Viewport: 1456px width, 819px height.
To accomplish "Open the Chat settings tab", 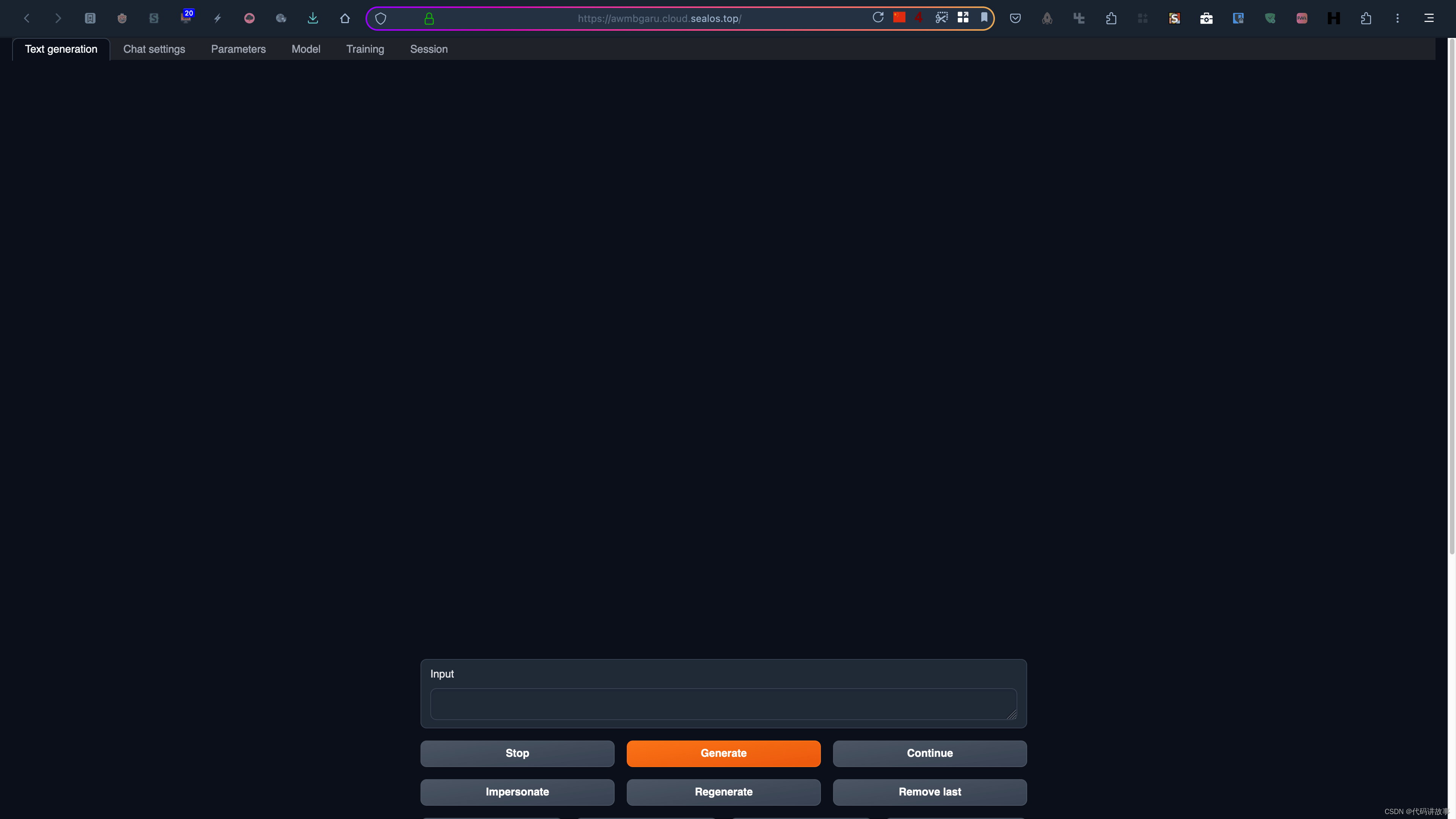I will coord(154,49).
